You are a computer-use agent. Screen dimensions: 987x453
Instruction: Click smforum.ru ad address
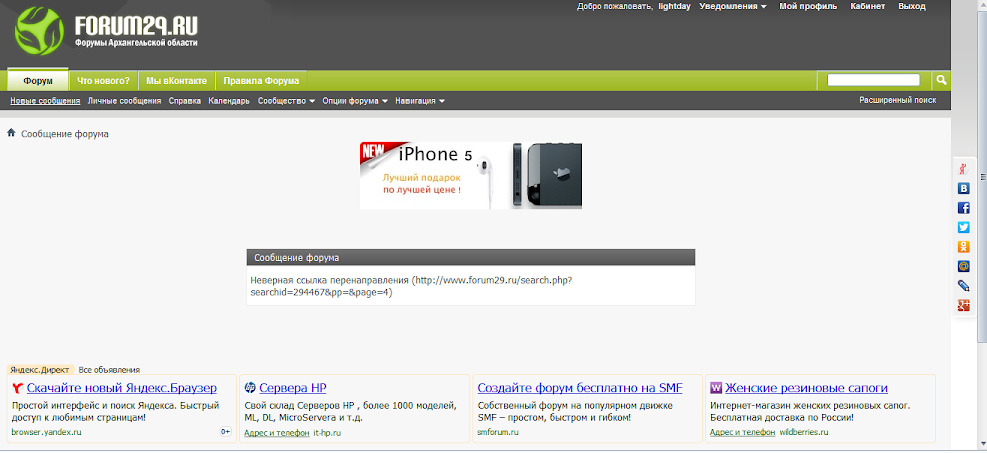498,432
